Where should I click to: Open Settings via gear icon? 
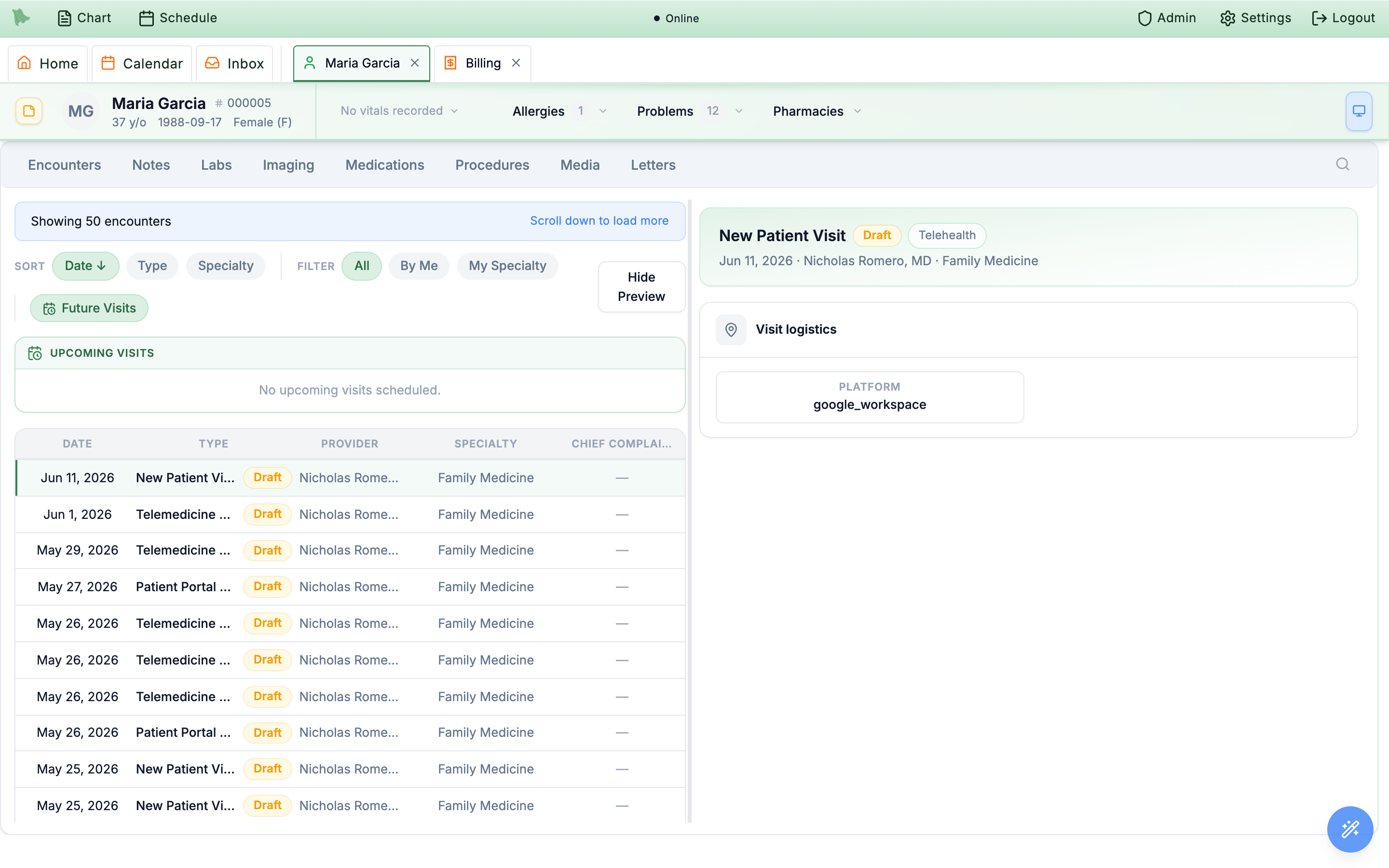point(1255,18)
